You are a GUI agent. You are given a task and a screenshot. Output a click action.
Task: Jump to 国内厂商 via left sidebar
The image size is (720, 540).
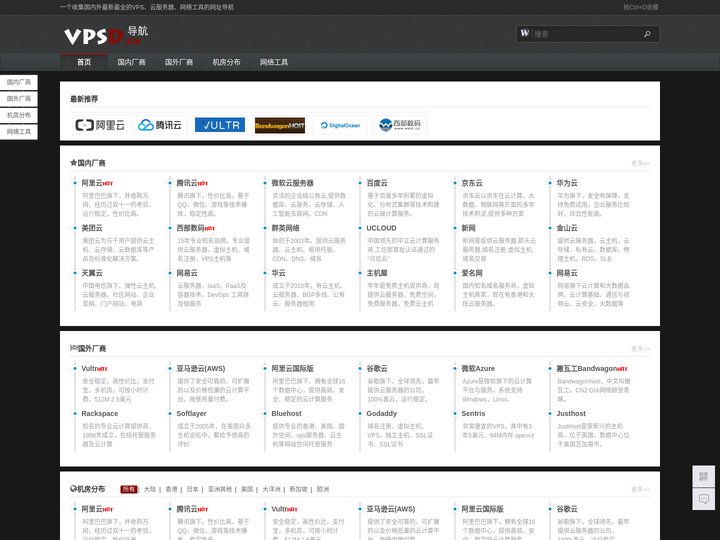pyautogui.click(x=18, y=82)
